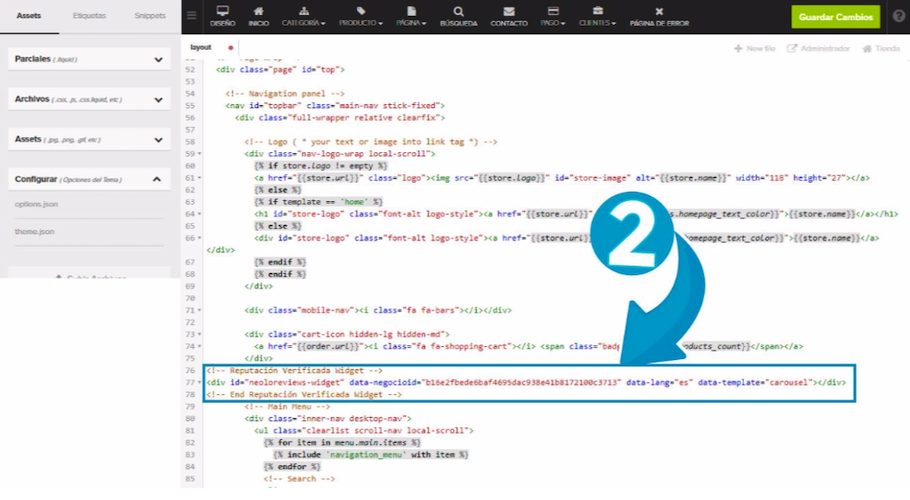The width and height of the screenshot is (910, 500).
Task: Click the Guardar Cambios button
Action: (x=836, y=16)
